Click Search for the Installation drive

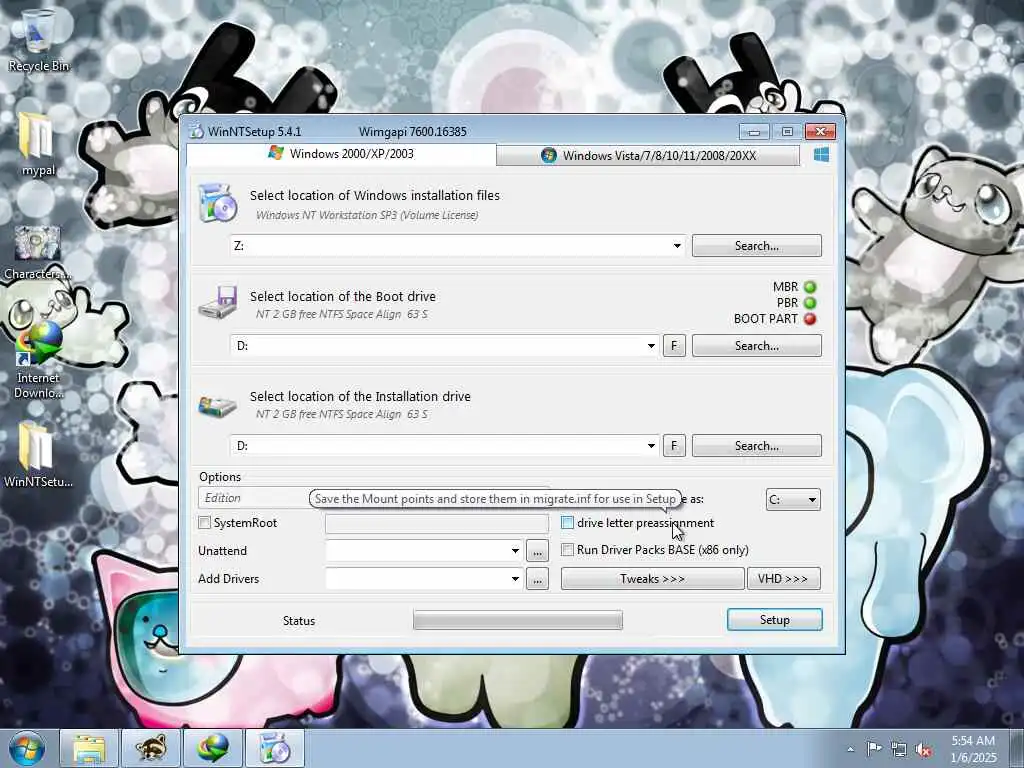(x=757, y=446)
